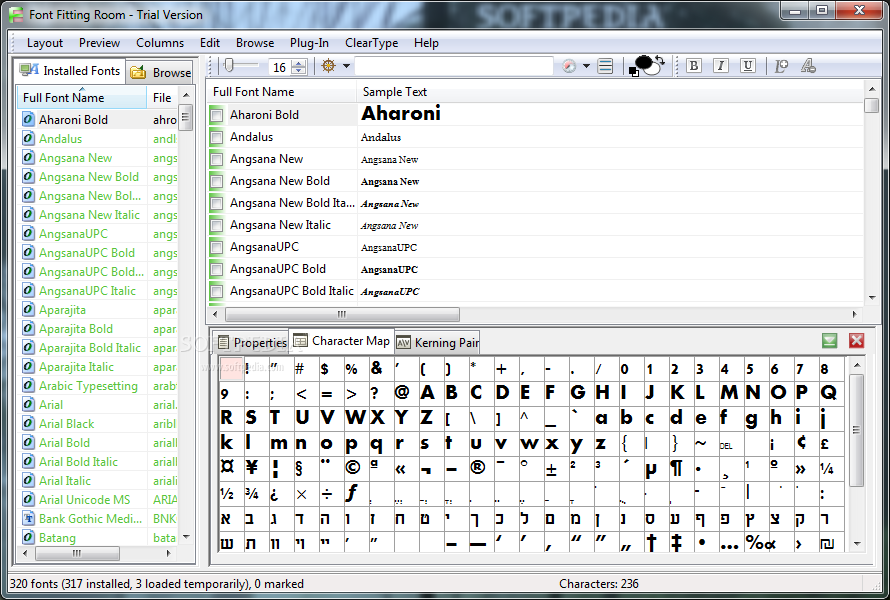Click the unload font icon

pyautogui.click(x=808, y=66)
